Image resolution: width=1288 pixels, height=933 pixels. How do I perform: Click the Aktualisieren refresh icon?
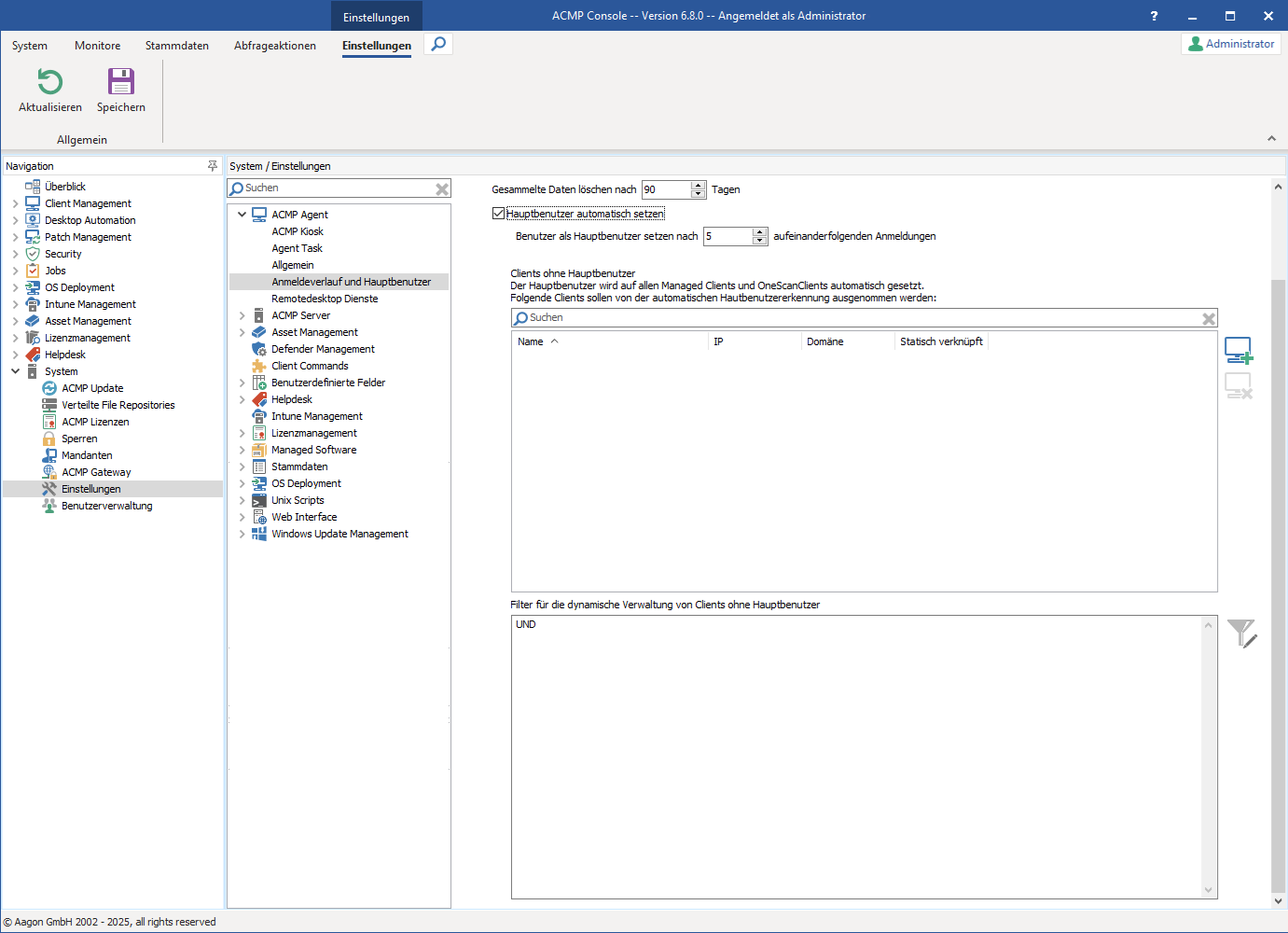click(x=49, y=82)
